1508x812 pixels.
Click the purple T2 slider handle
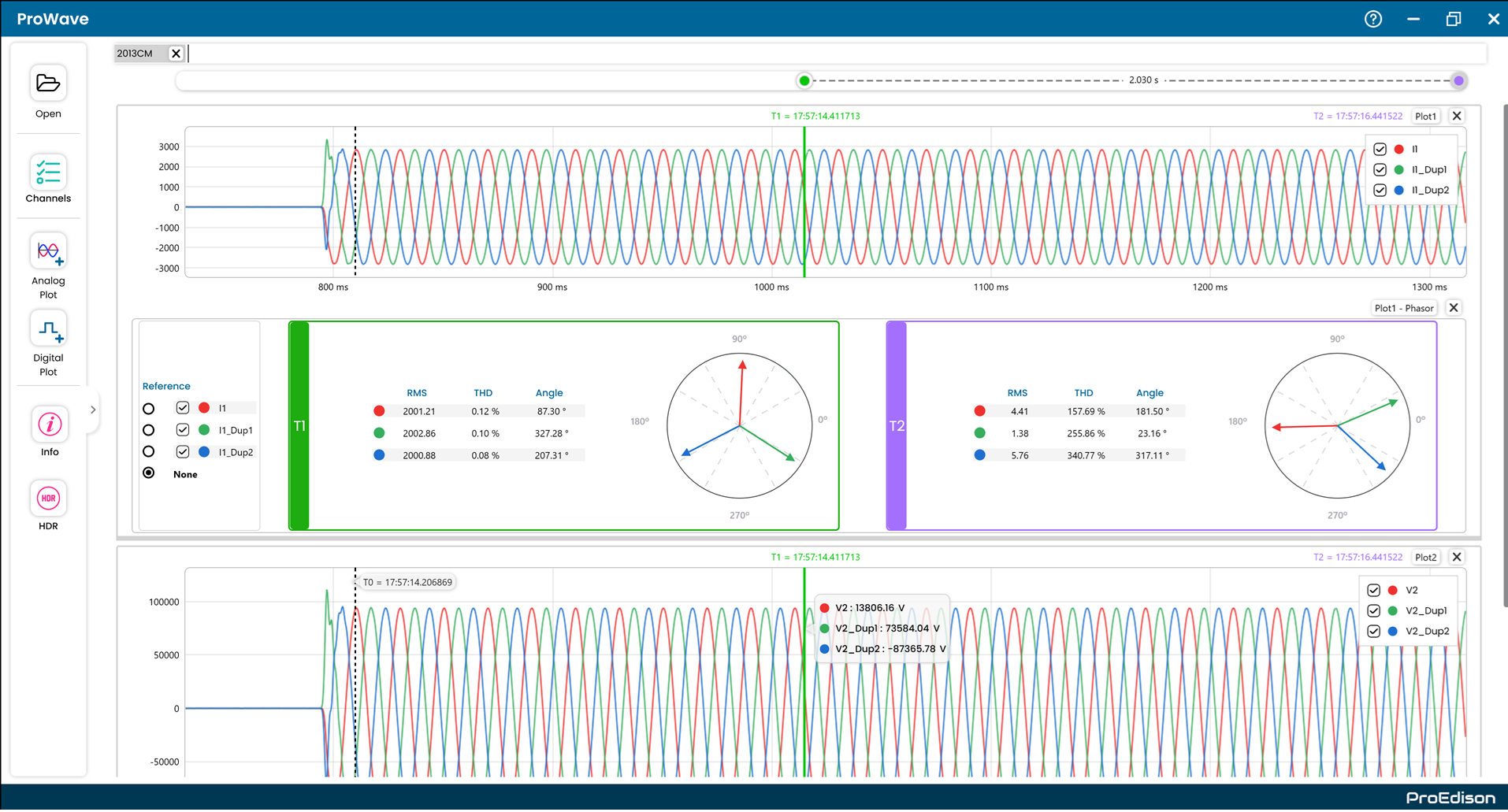click(x=1458, y=80)
